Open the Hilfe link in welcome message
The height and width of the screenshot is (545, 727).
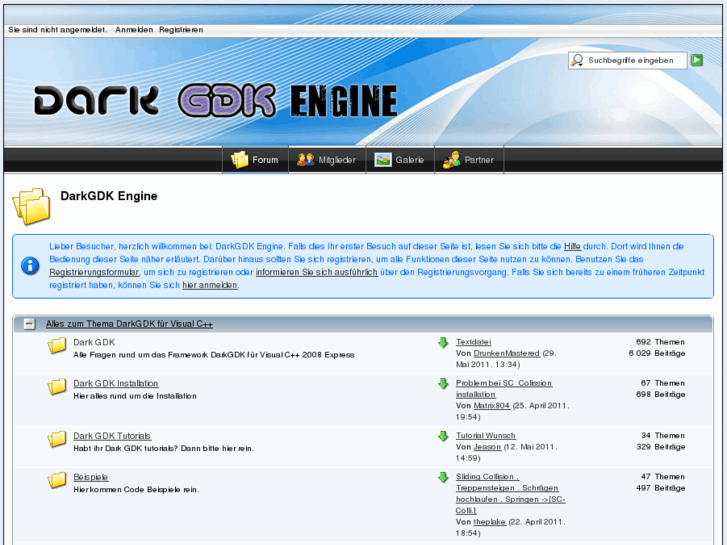572,246
